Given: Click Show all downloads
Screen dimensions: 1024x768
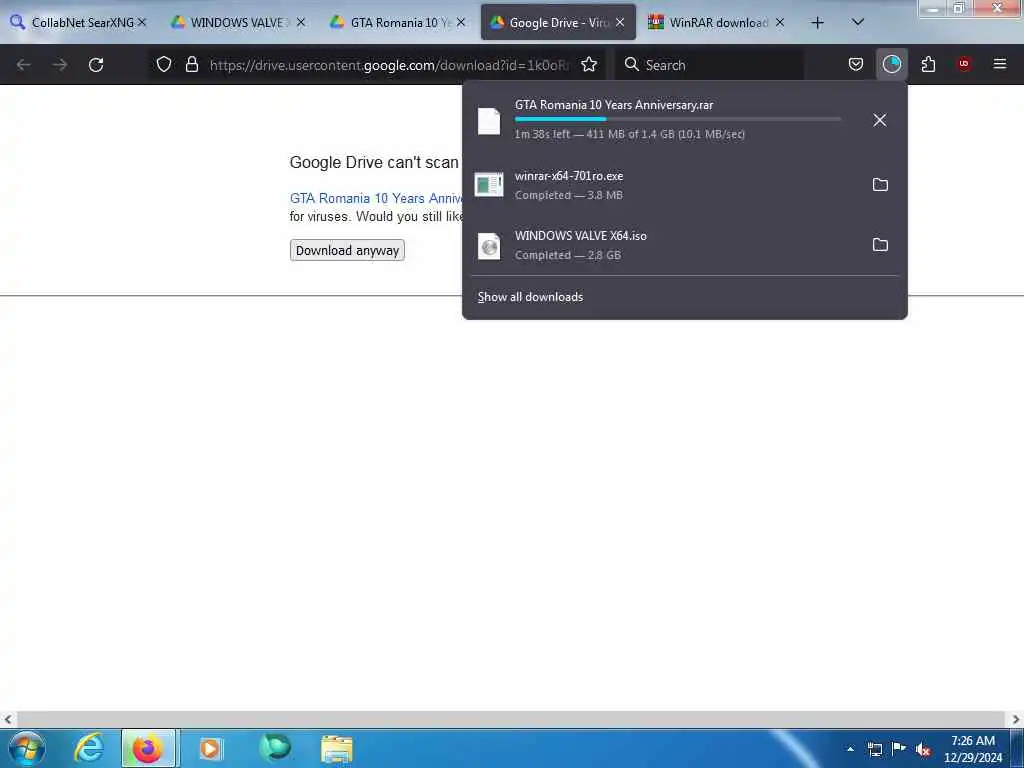Looking at the screenshot, I should tap(530, 297).
